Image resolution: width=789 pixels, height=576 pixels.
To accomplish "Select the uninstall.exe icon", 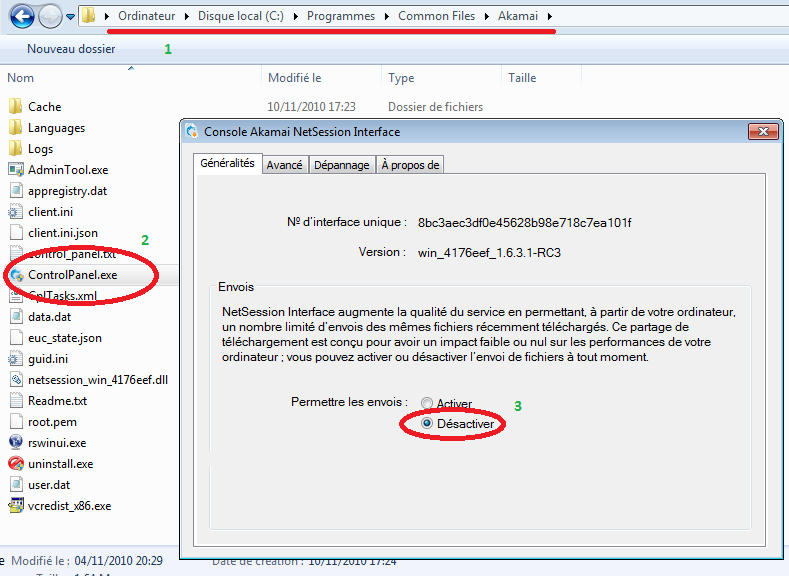I will tap(16, 463).
